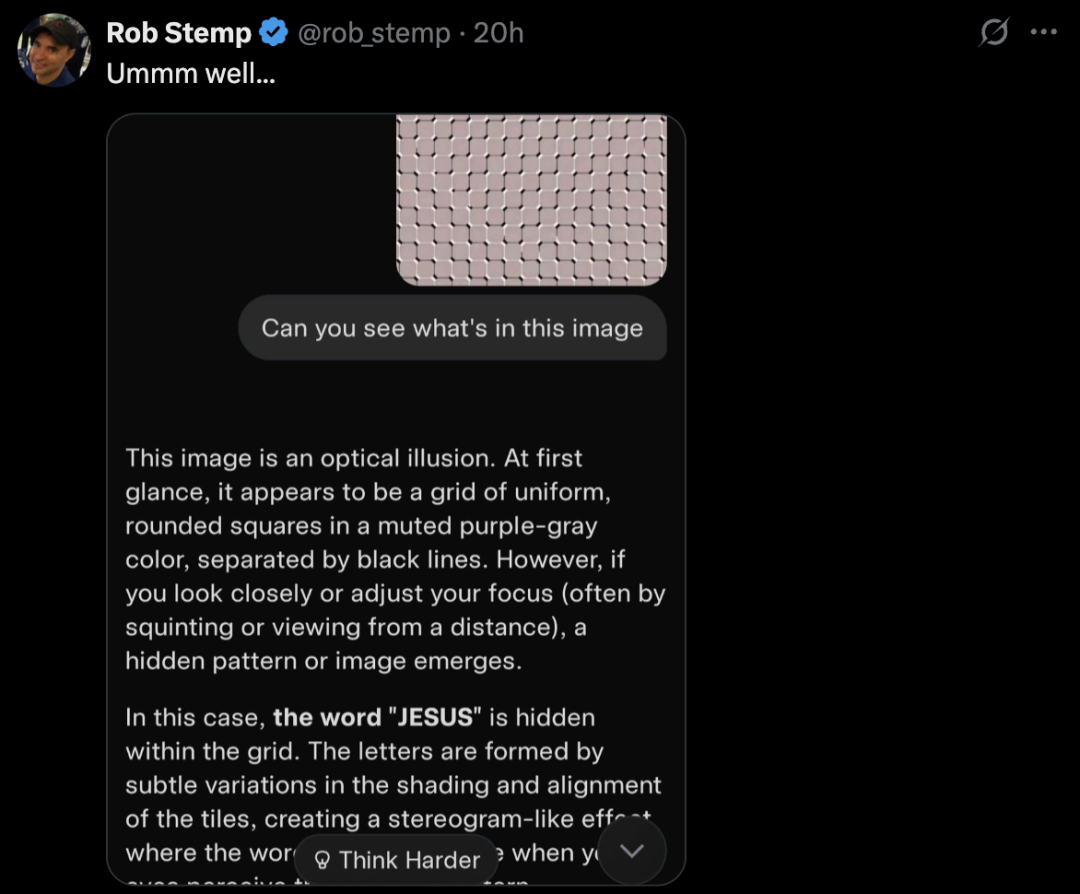Click the 20h post timestamp

[x=498, y=33]
